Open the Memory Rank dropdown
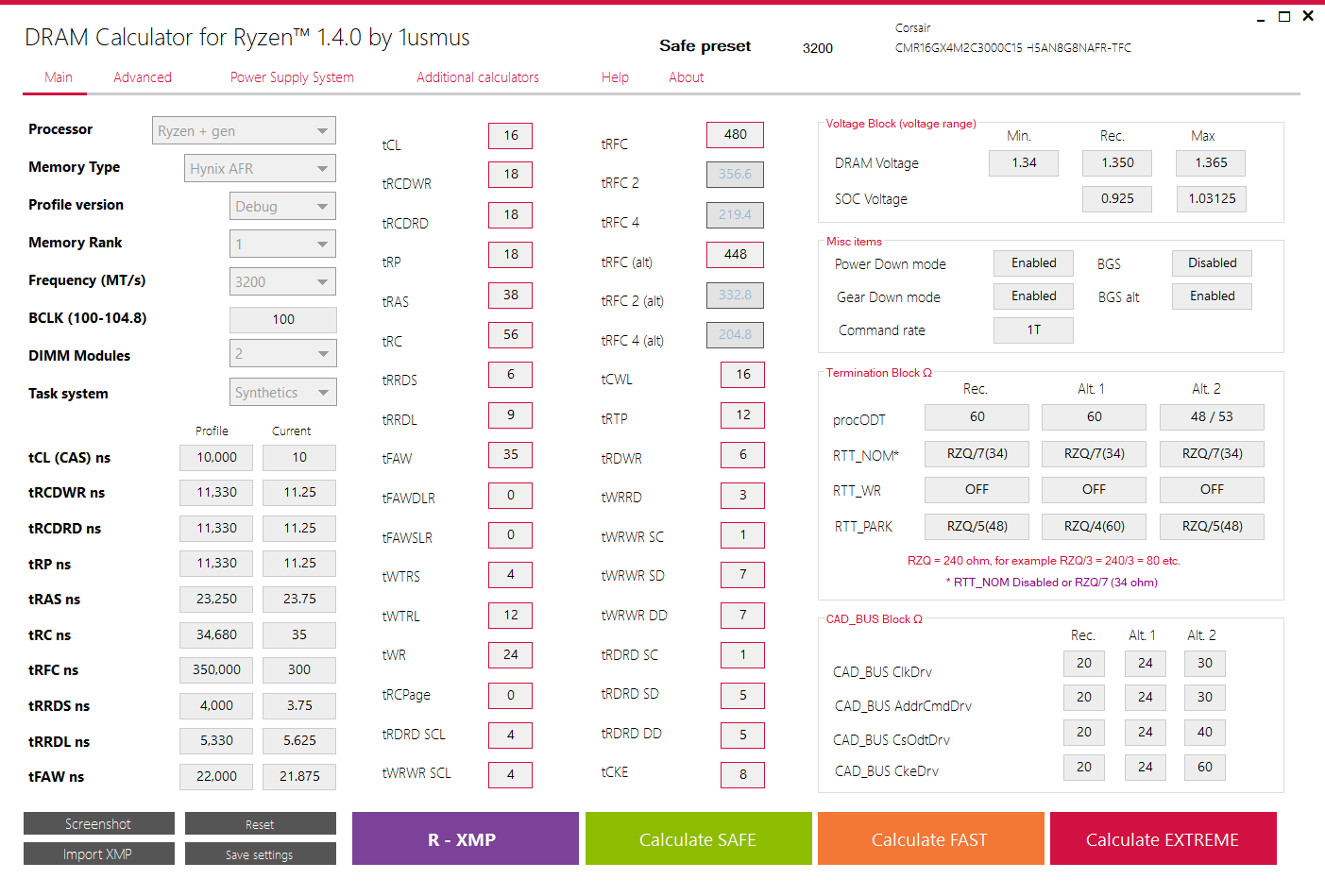The width and height of the screenshot is (1325, 896). pos(282,244)
